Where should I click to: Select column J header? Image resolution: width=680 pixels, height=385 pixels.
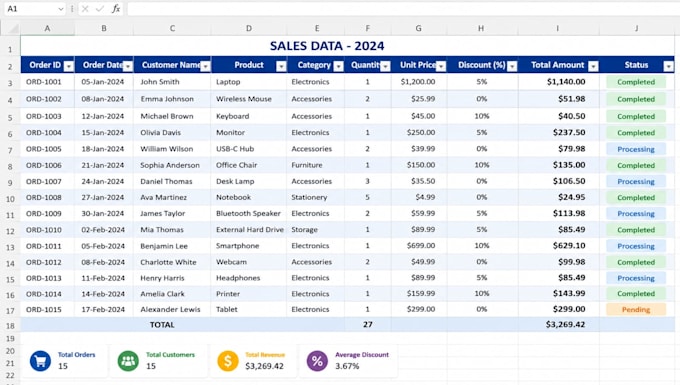click(x=637, y=29)
